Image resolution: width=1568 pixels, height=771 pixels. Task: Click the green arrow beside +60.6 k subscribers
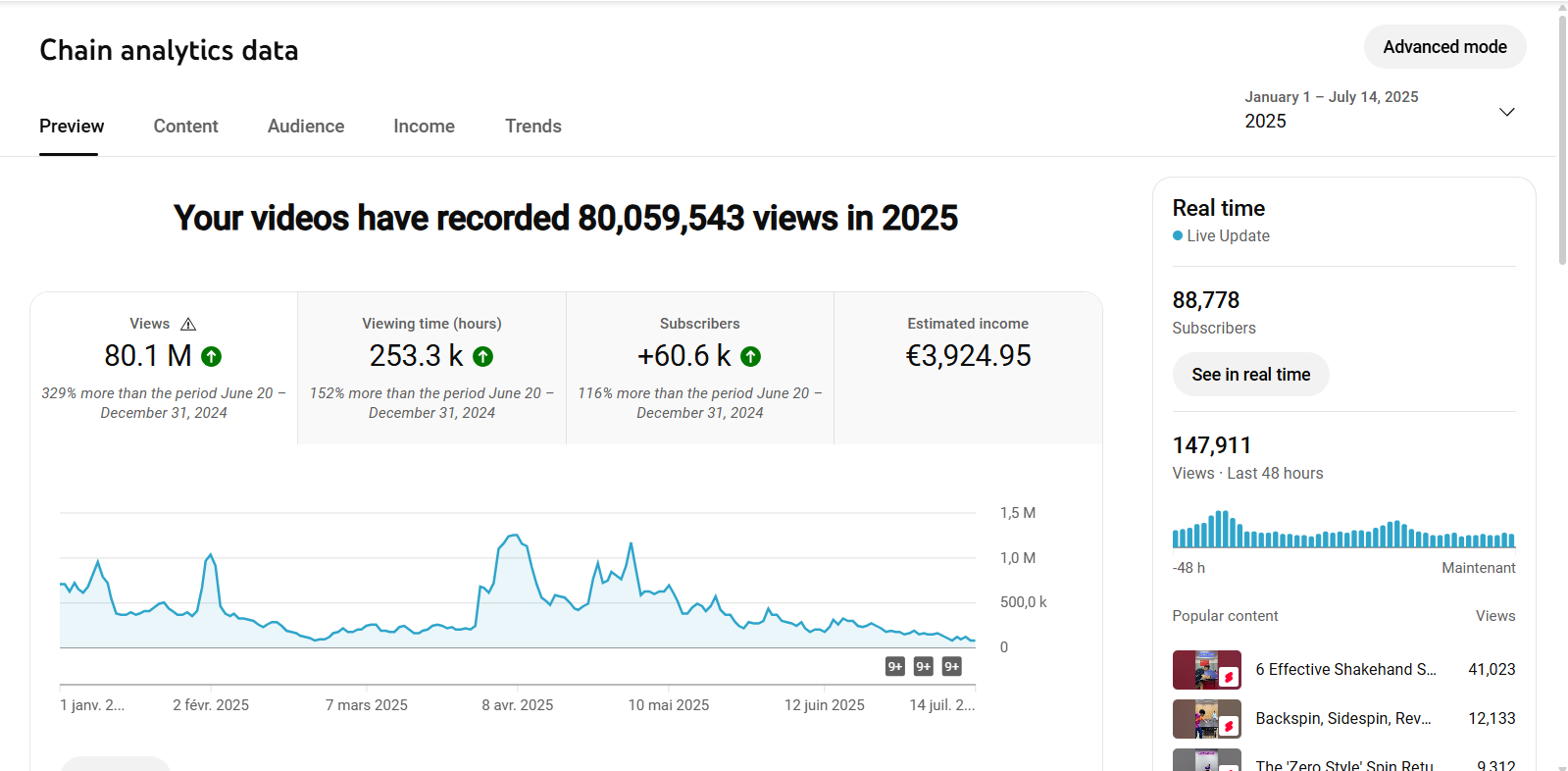pos(750,357)
